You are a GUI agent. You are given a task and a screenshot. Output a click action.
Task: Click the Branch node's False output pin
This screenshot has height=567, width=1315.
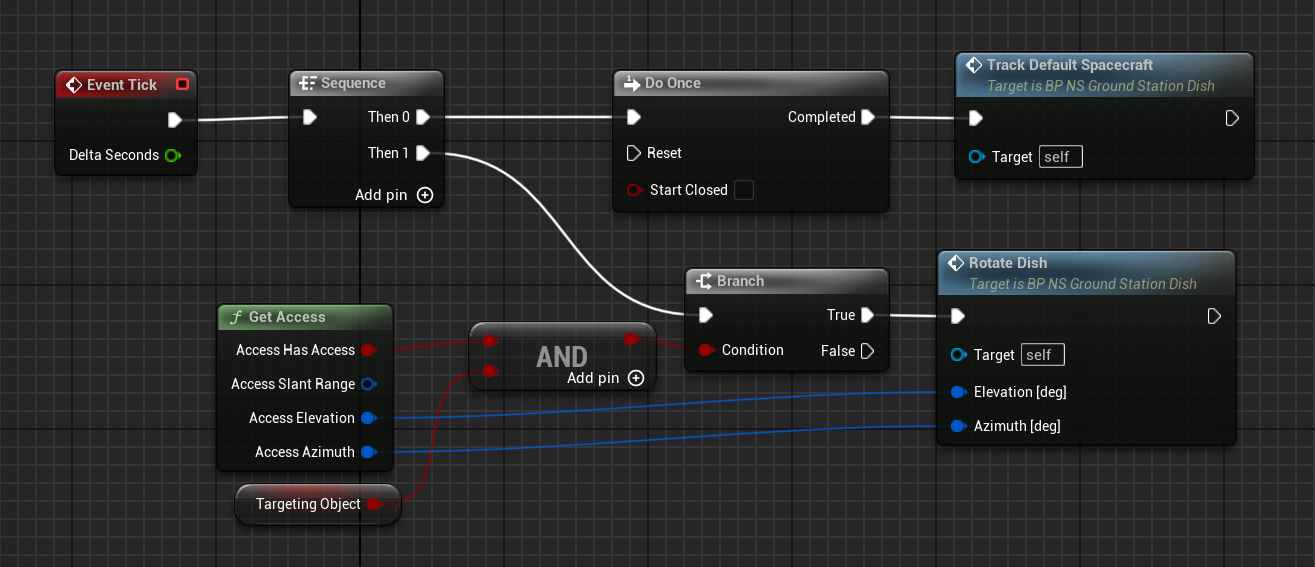coord(867,351)
